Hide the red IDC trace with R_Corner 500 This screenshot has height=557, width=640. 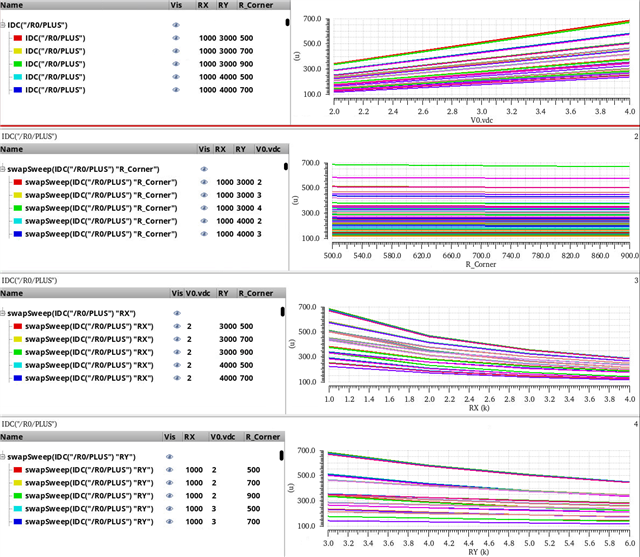coord(176,37)
